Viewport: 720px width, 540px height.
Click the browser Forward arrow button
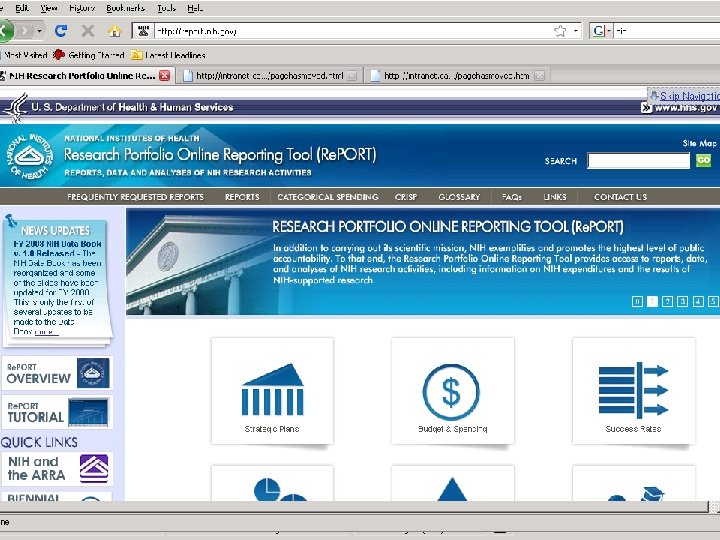(25, 31)
